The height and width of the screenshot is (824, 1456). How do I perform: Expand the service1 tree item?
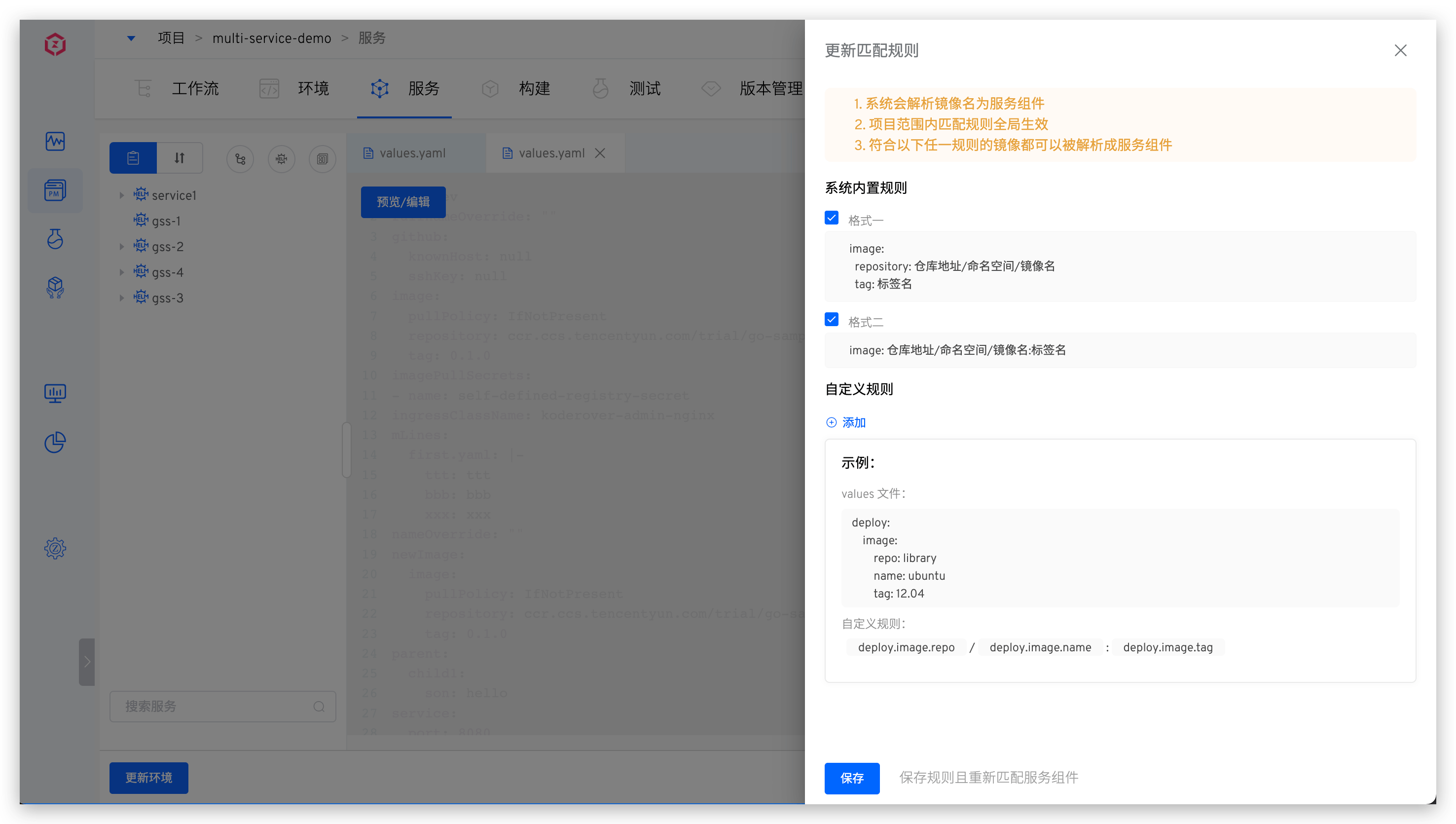(x=122, y=195)
